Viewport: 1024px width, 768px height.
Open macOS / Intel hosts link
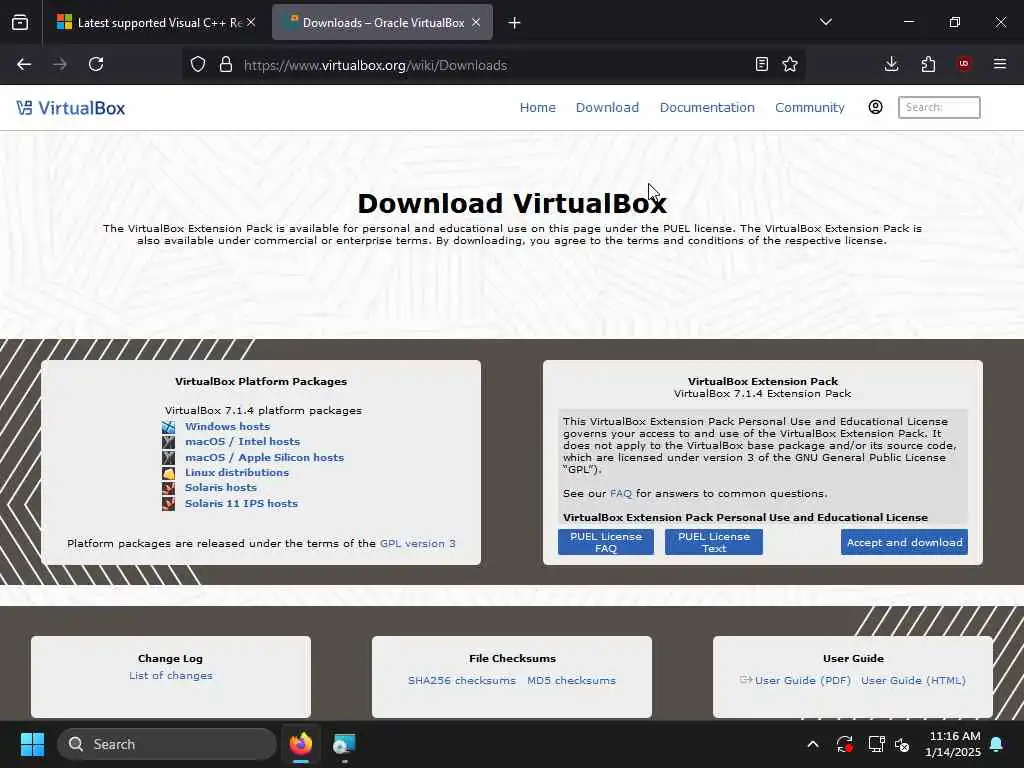point(242,441)
